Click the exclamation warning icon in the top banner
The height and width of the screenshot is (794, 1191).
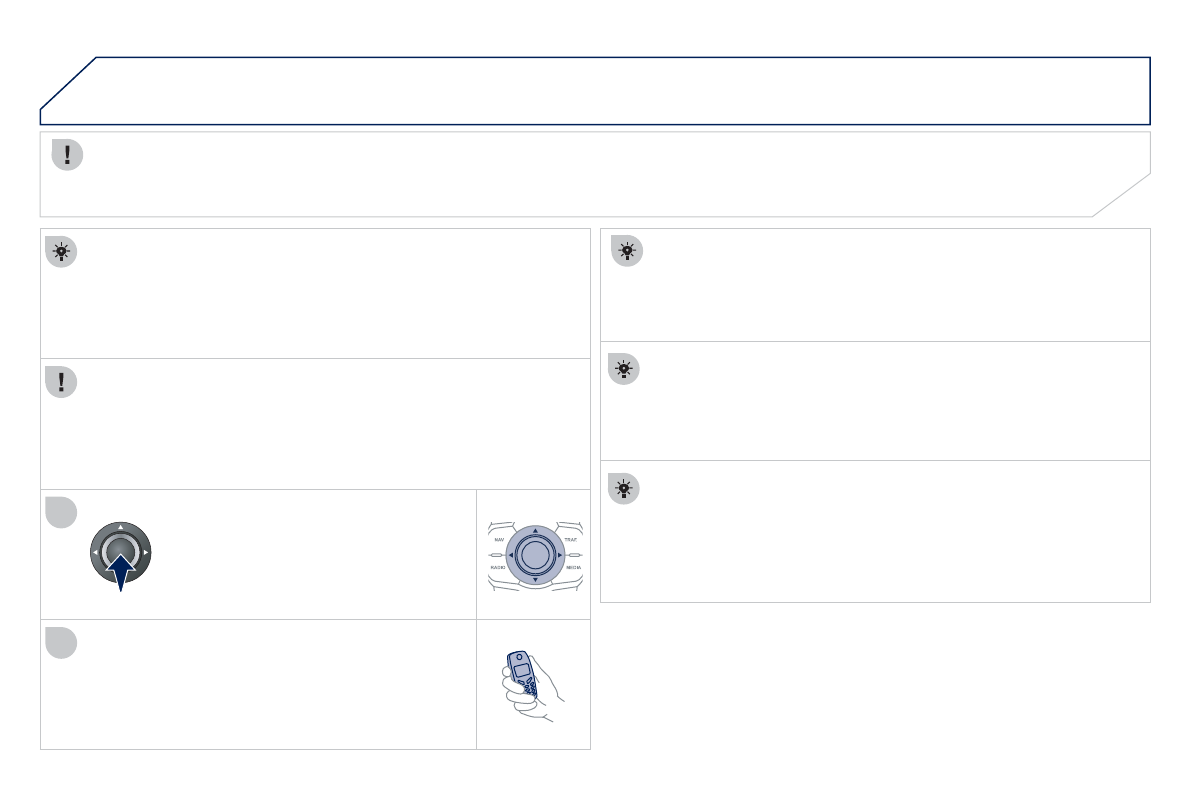click(67, 154)
